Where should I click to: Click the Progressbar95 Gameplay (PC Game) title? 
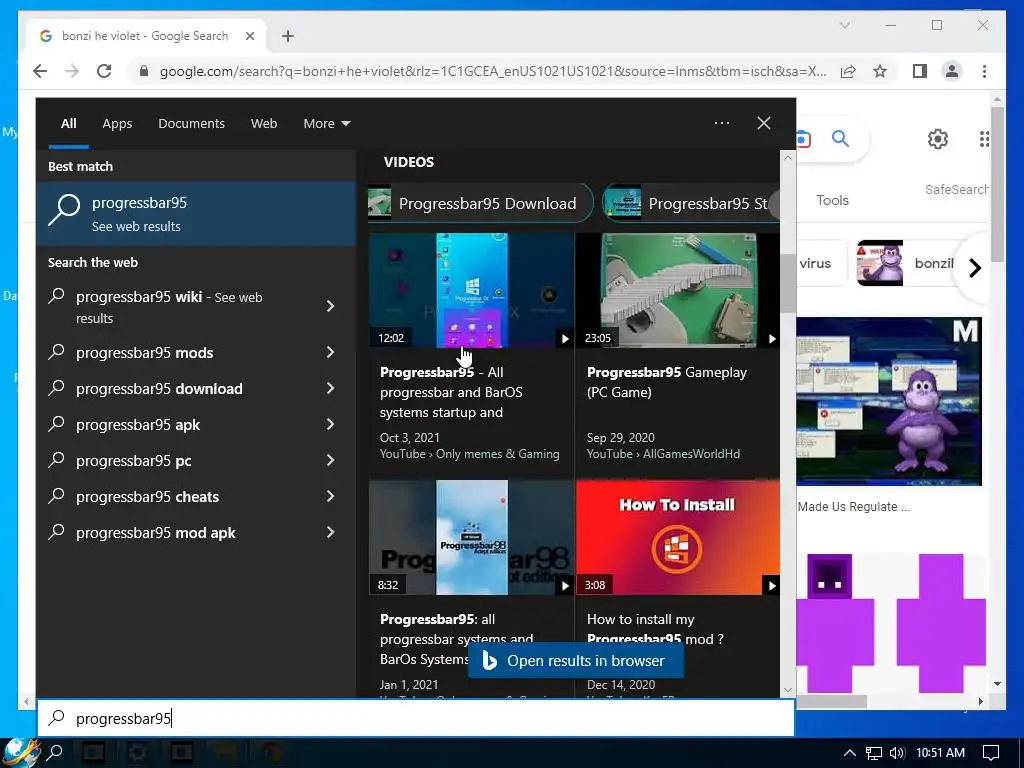click(x=666, y=382)
